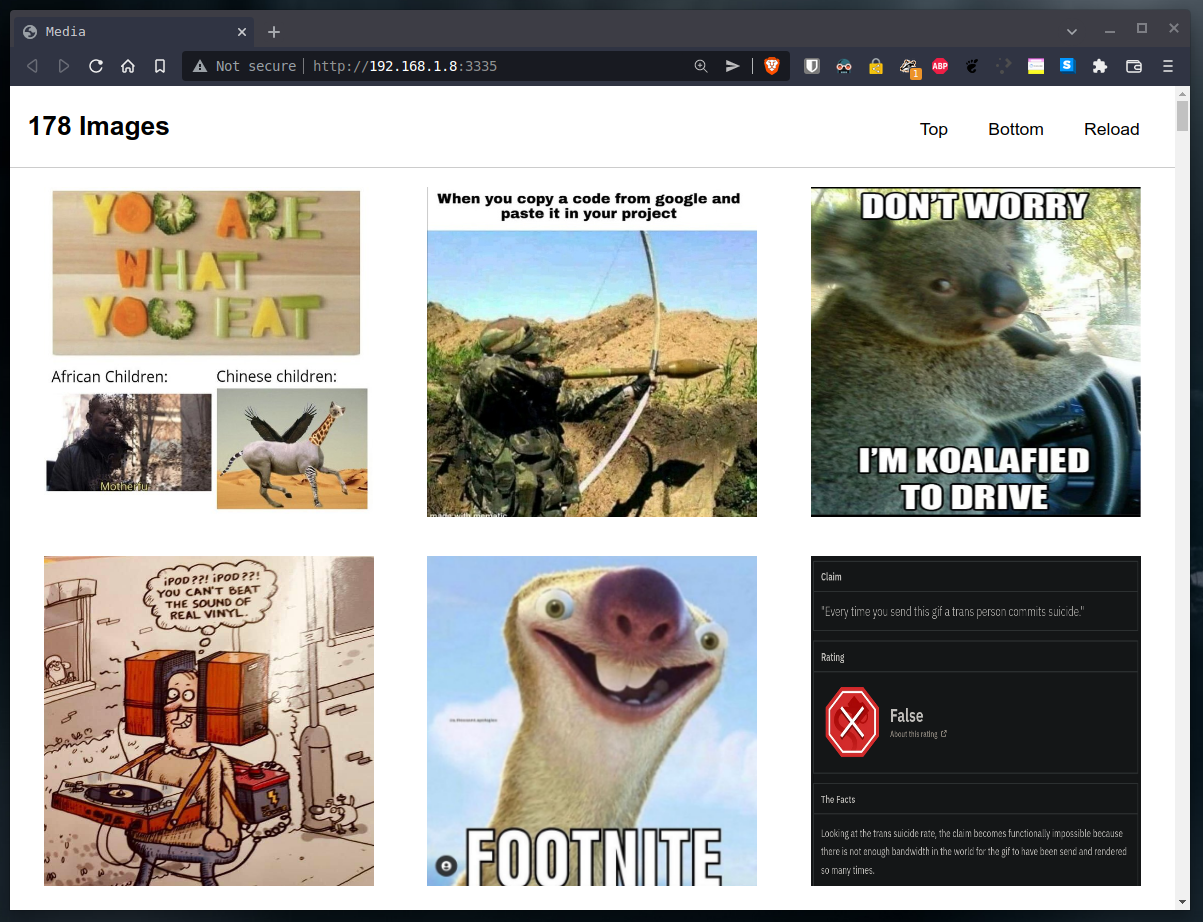Reload the page with the browser refresh icon
This screenshot has width=1203, height=922.
pos(96,66)
